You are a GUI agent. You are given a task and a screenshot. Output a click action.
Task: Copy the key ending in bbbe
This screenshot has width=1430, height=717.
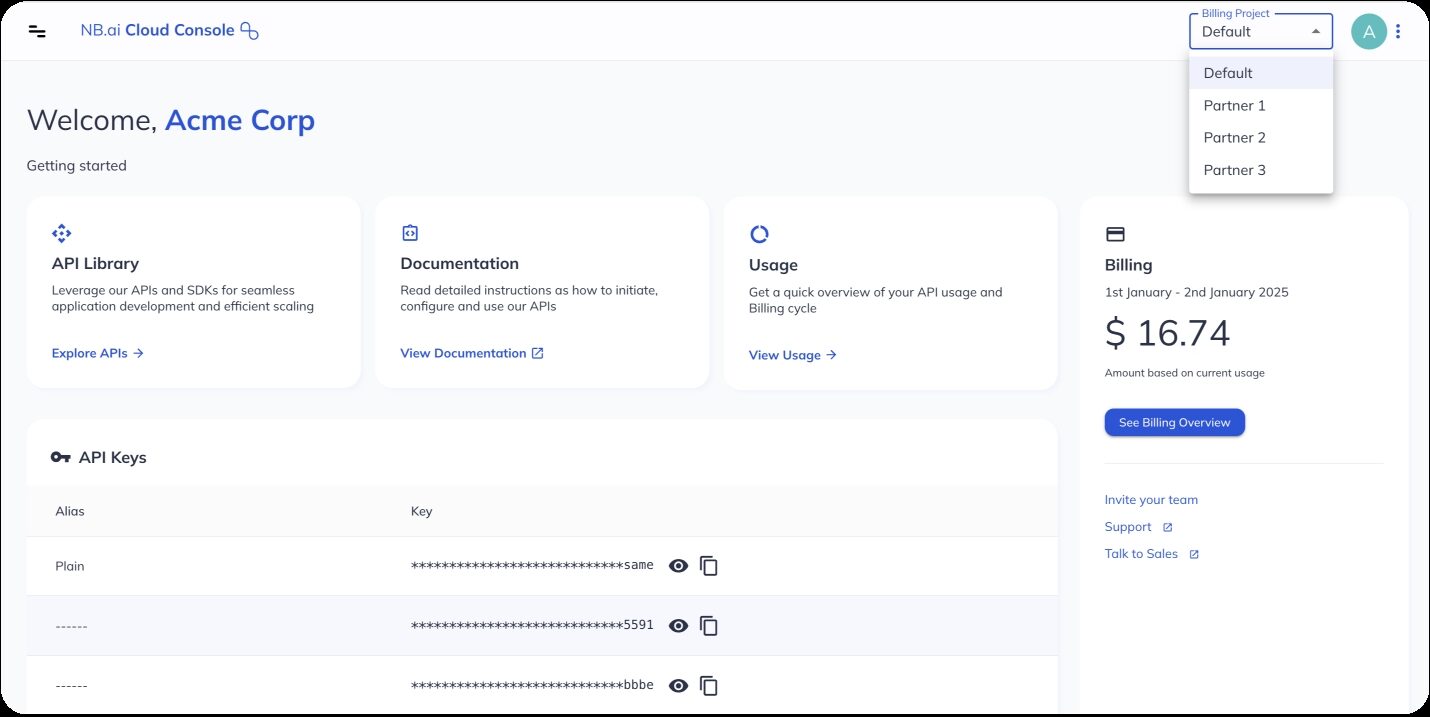pyautogui.click(x=709, y=686)
